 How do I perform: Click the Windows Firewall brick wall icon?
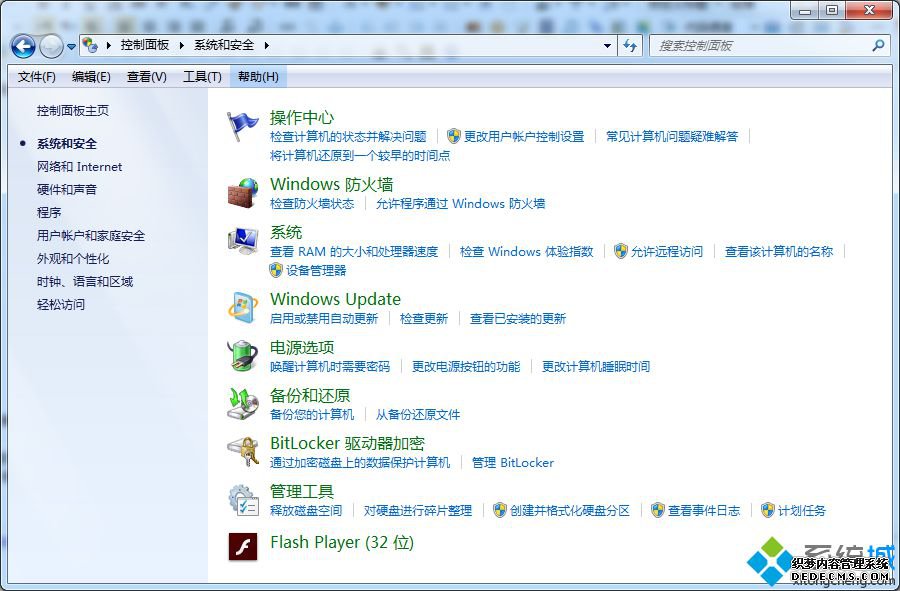pyautogui.click(x=243, y=193)
